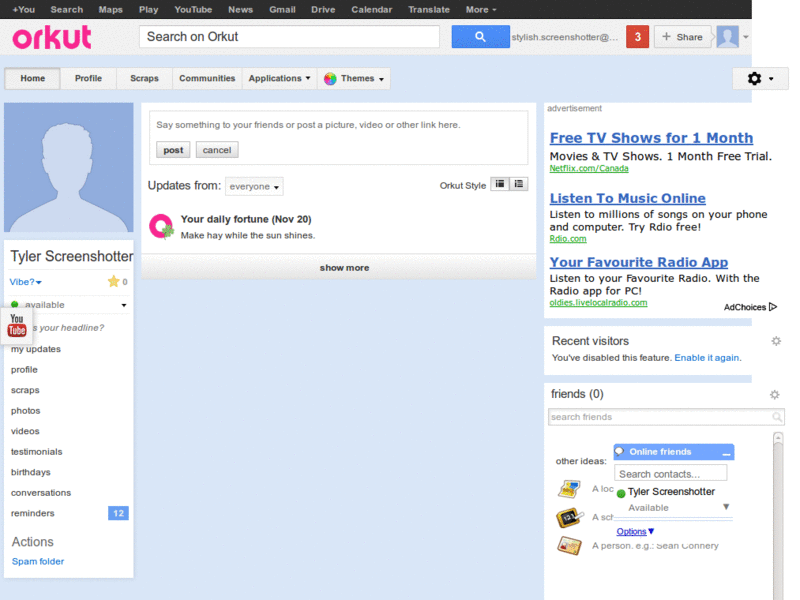The height and width of the screenshot is (600, 800).
Task: Open account dropdown arrow beside avatar
Action: pyautogui.click(x=746, y=37)
